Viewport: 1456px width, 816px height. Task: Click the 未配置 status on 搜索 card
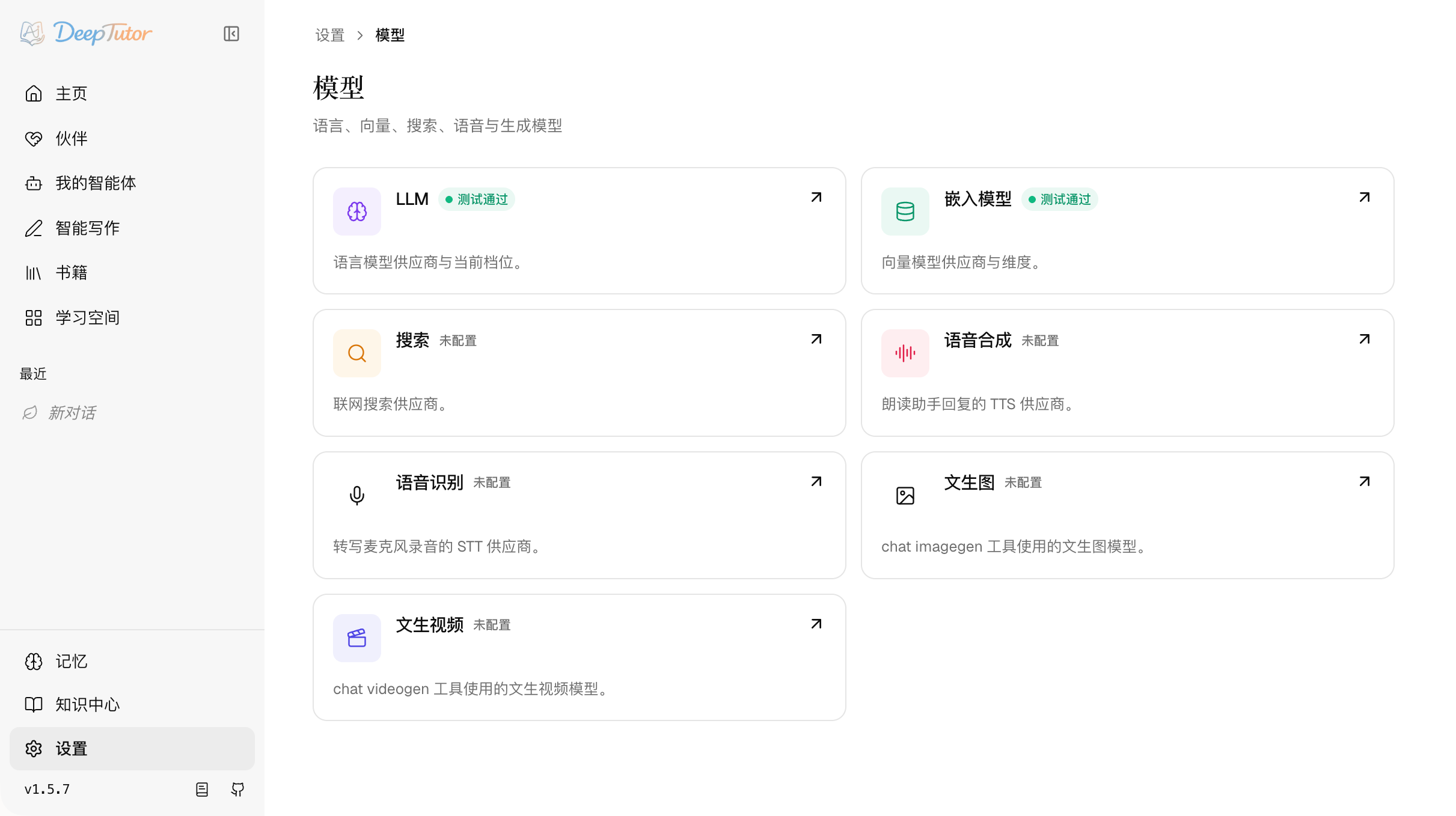click(458, 341)
